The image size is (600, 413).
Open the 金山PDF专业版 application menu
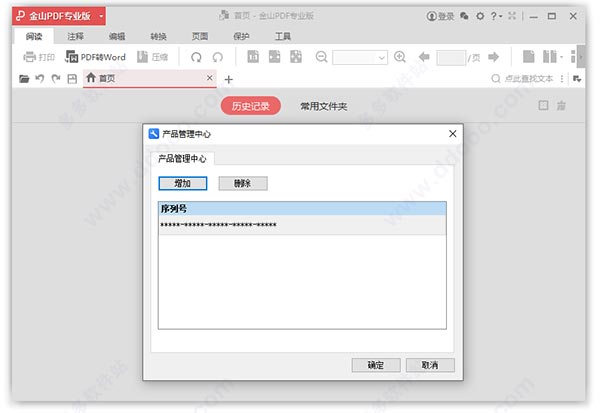(59, 16)
